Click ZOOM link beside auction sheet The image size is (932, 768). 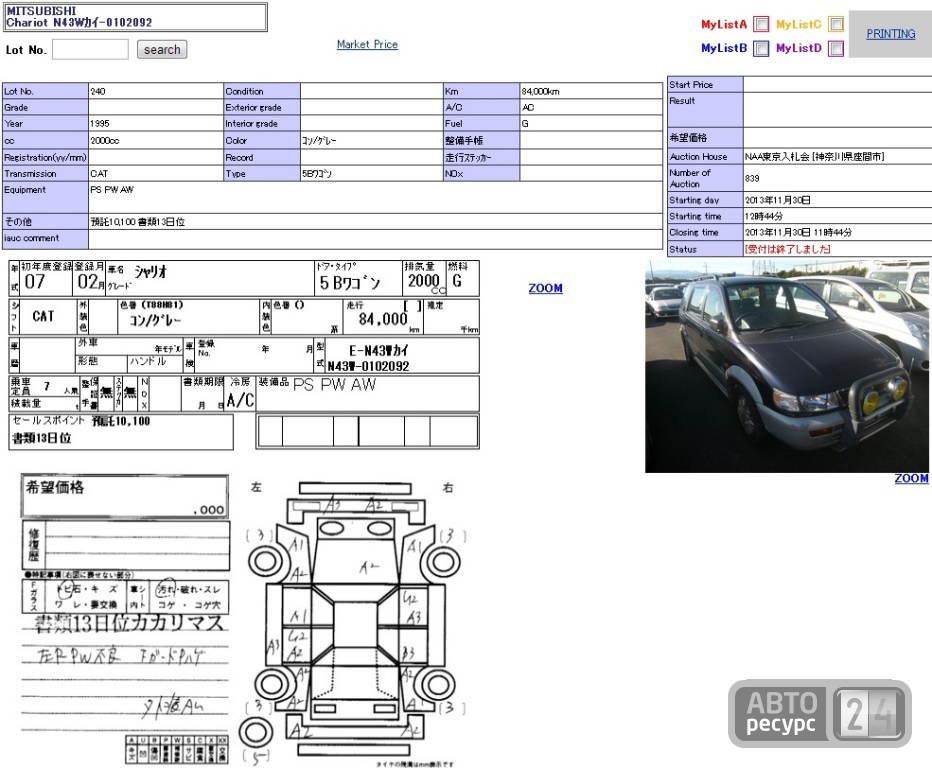coord(546,288)
